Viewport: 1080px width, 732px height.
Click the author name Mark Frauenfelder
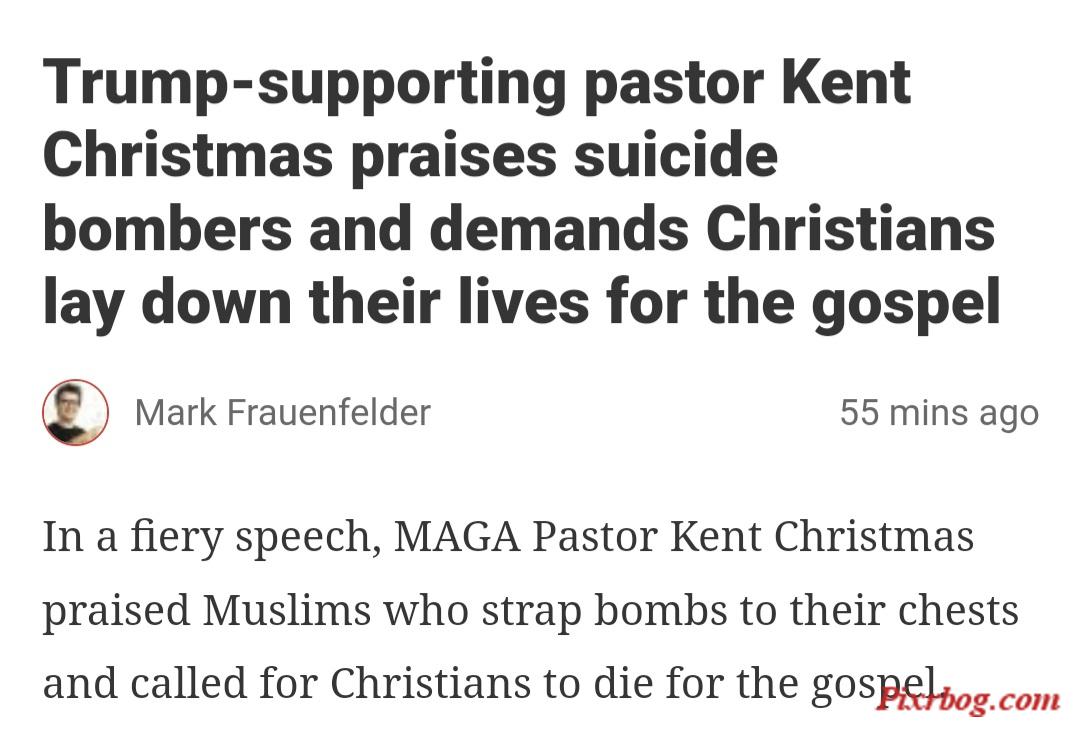[x=282, y=413]
